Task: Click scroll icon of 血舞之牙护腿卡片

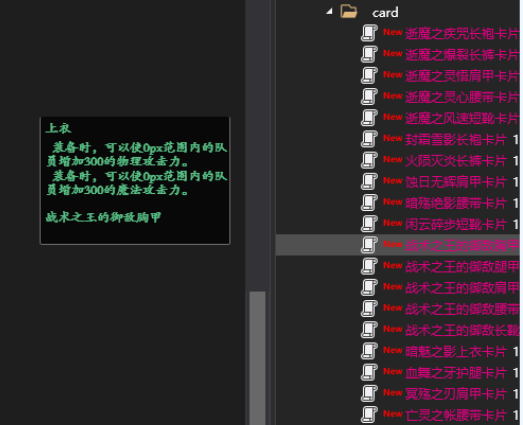Action: tap(369, 372)
